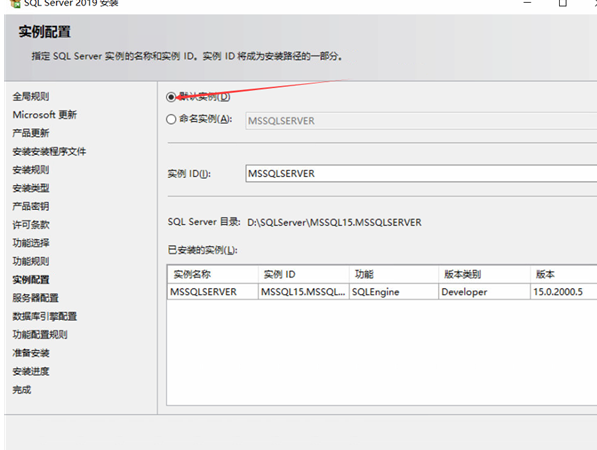The image size is (597, 450).
Task: Minimize the SQL Server 2019 setup window
Action: tap(527, 3)
